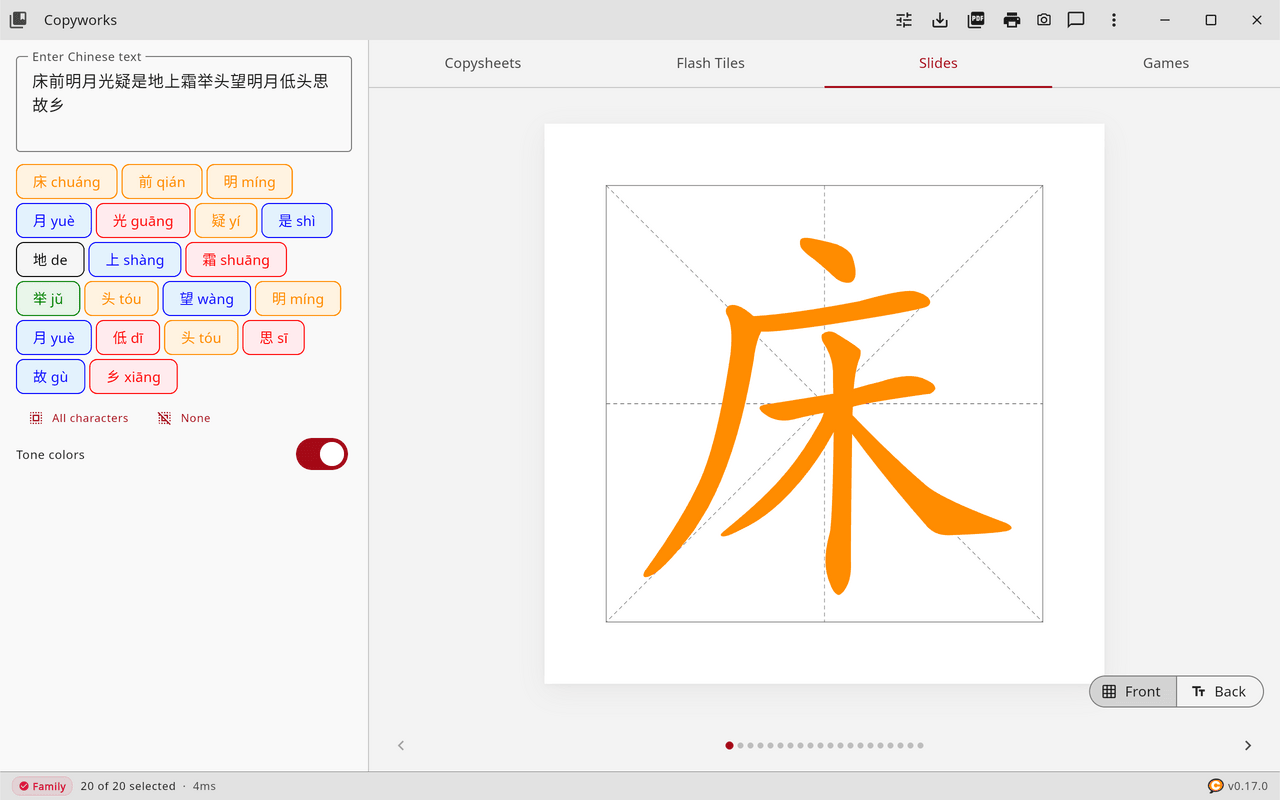The image size is (1280, 800).
Task: Toggle the 故 gù character chip
Action: coord(51,377)
